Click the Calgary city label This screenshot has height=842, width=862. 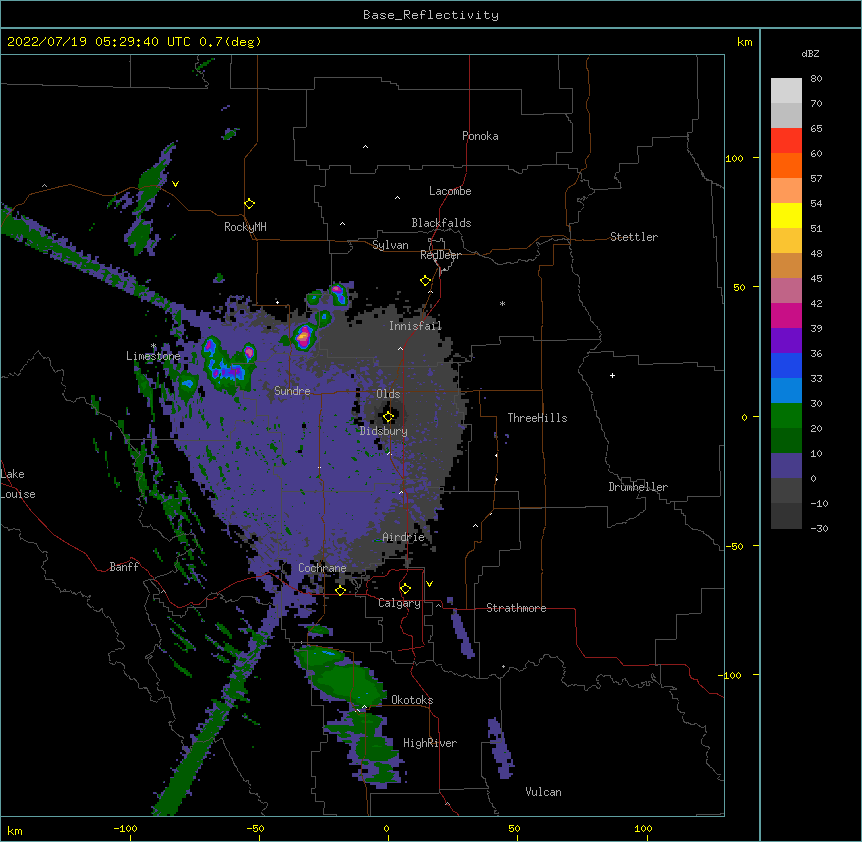coord(399,603)
